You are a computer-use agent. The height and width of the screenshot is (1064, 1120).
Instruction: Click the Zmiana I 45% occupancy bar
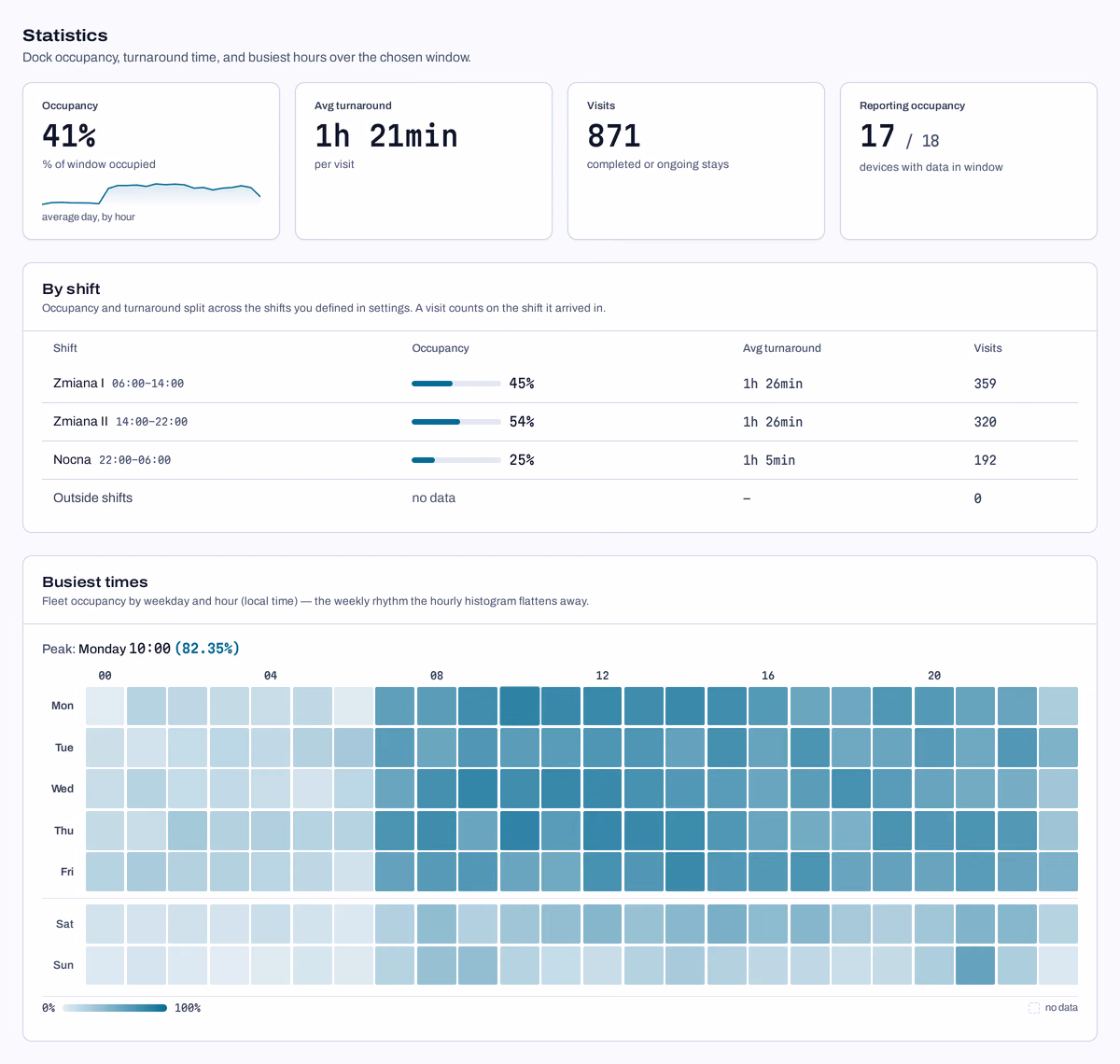[x=456, y=384]
